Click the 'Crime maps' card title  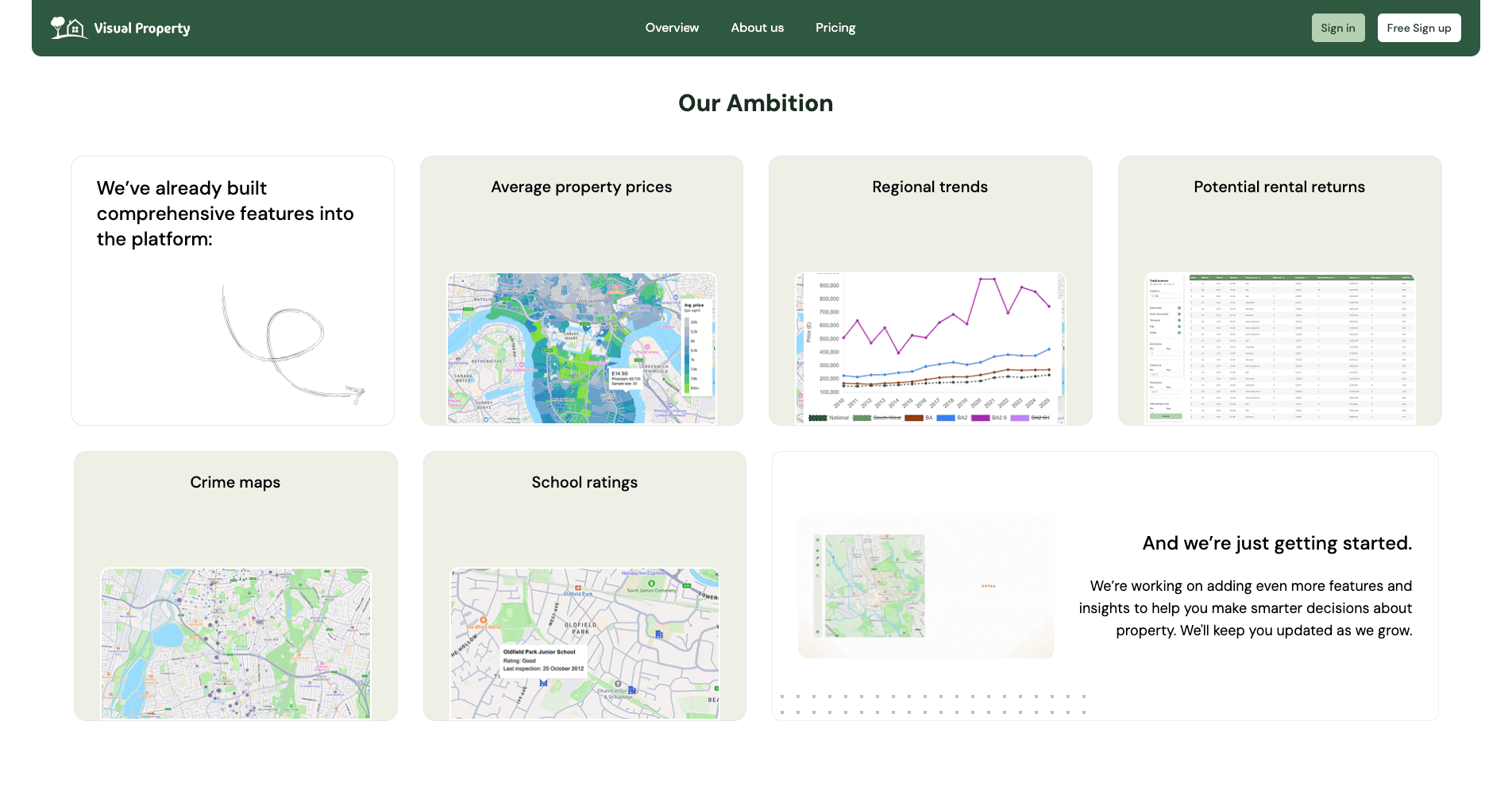point(235,483)
